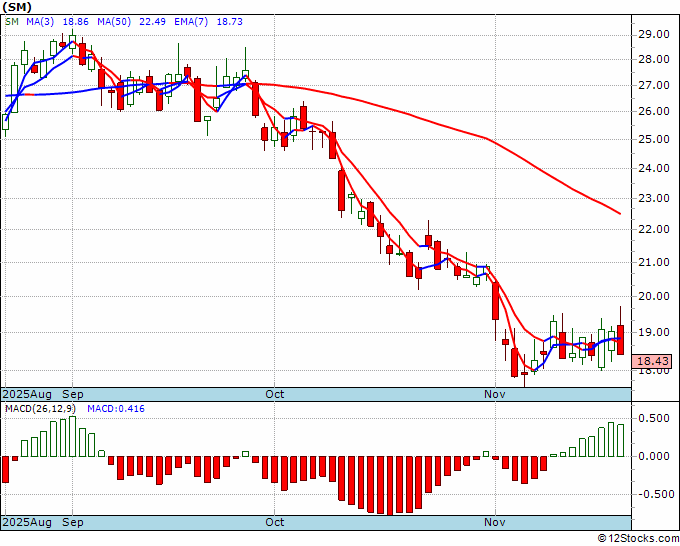Viewport: 680px width, 546px height.
Task: Click the -0.500 MACD axis label
Action: click(654, 494)
